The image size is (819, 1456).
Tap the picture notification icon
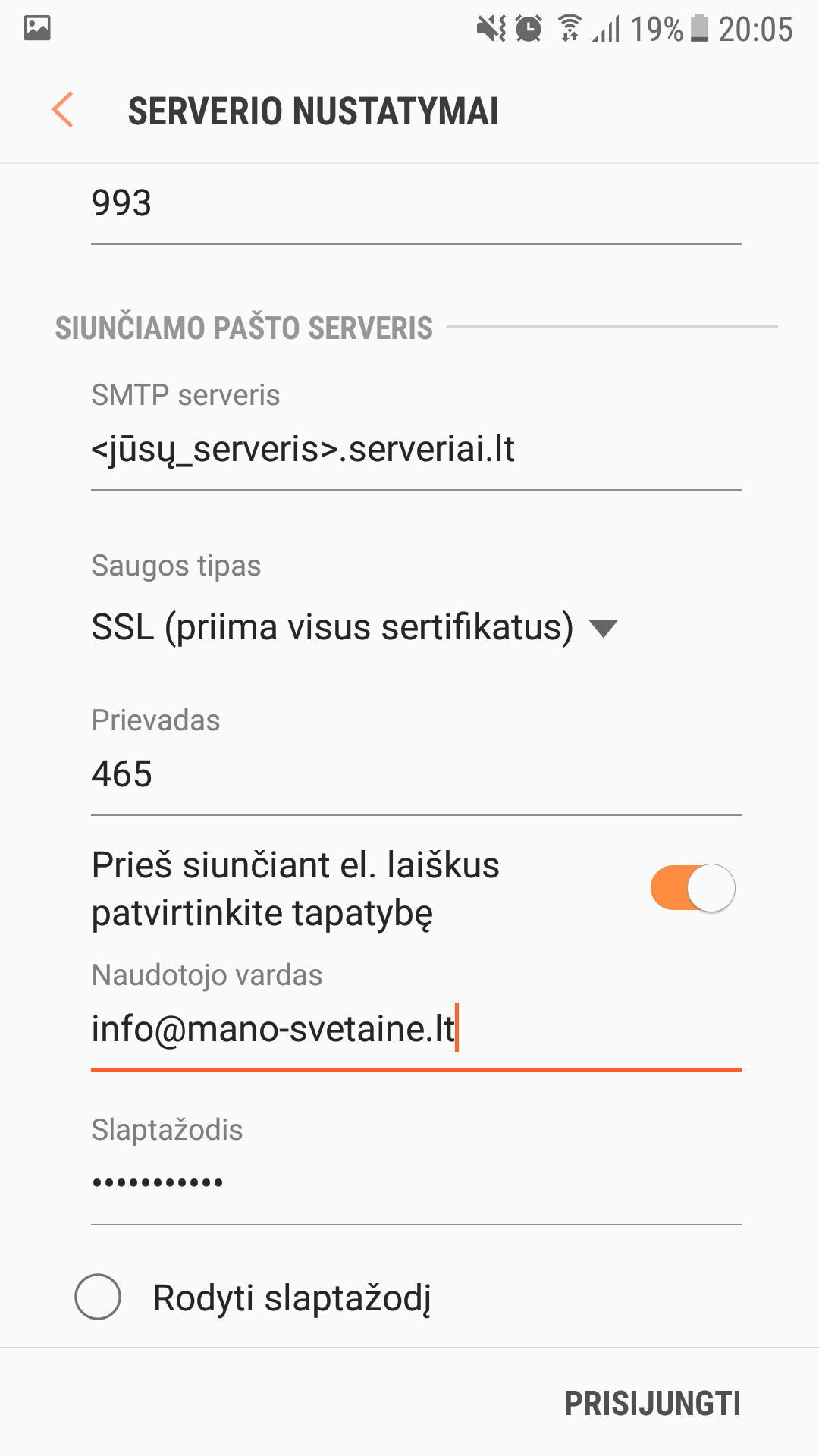point(36,29)
